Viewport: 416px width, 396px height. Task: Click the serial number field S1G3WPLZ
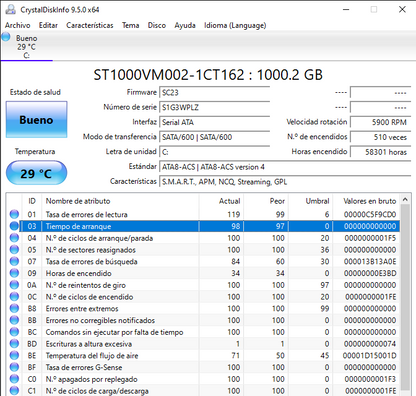pos(215,107)
